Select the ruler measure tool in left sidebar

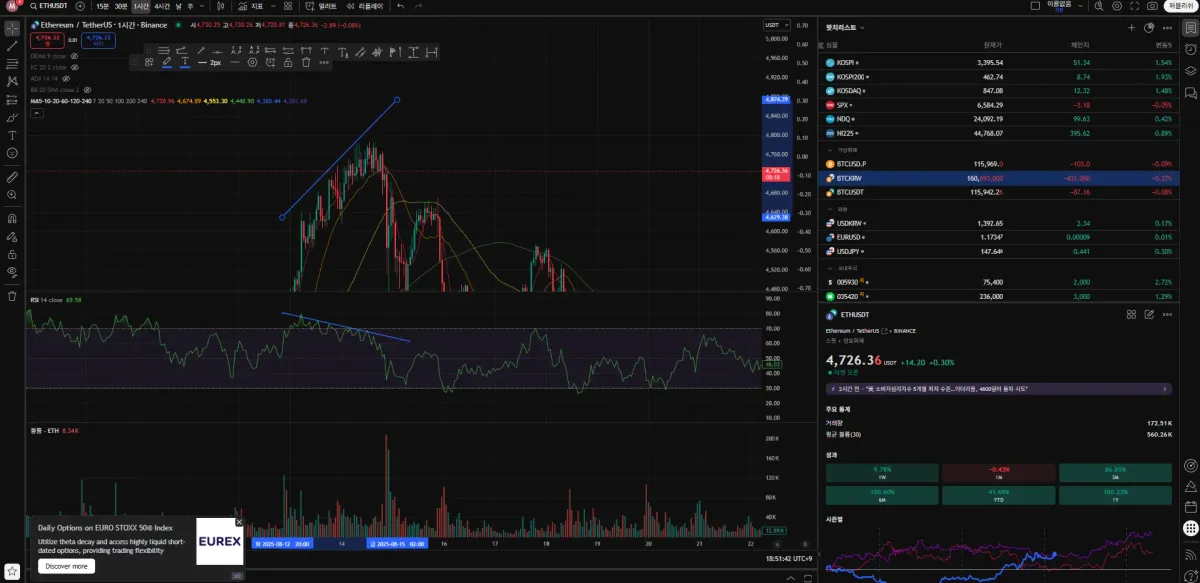(12, 176)
